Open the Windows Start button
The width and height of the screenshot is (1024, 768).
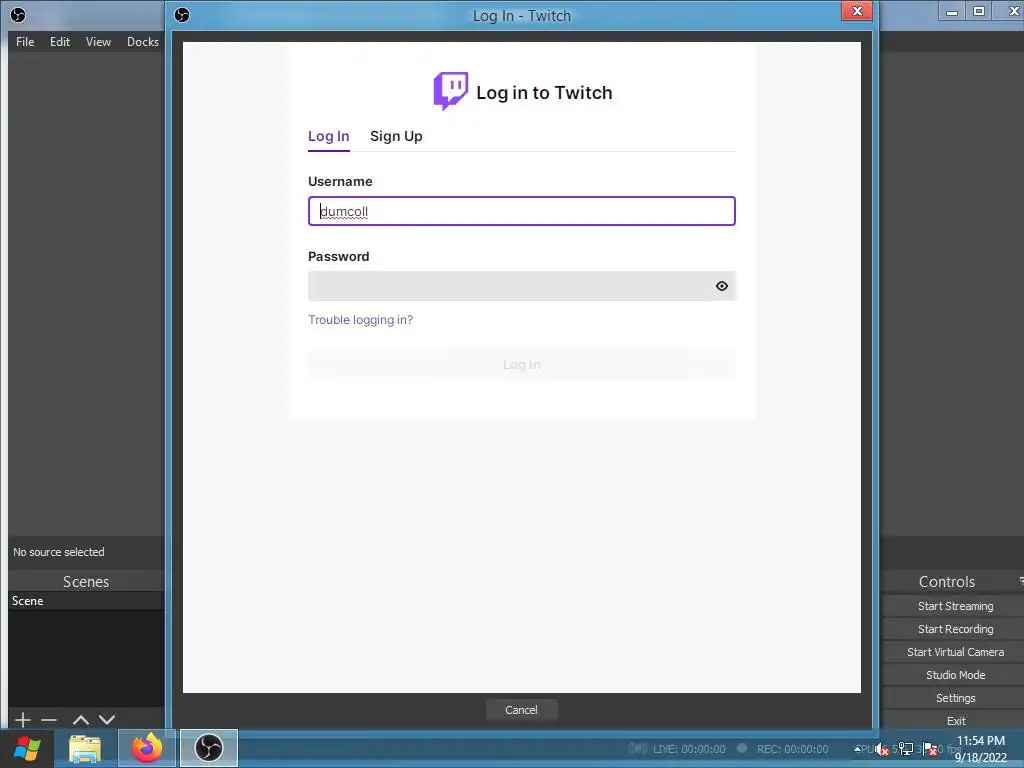pyautogui.click(x=27, y=748)
